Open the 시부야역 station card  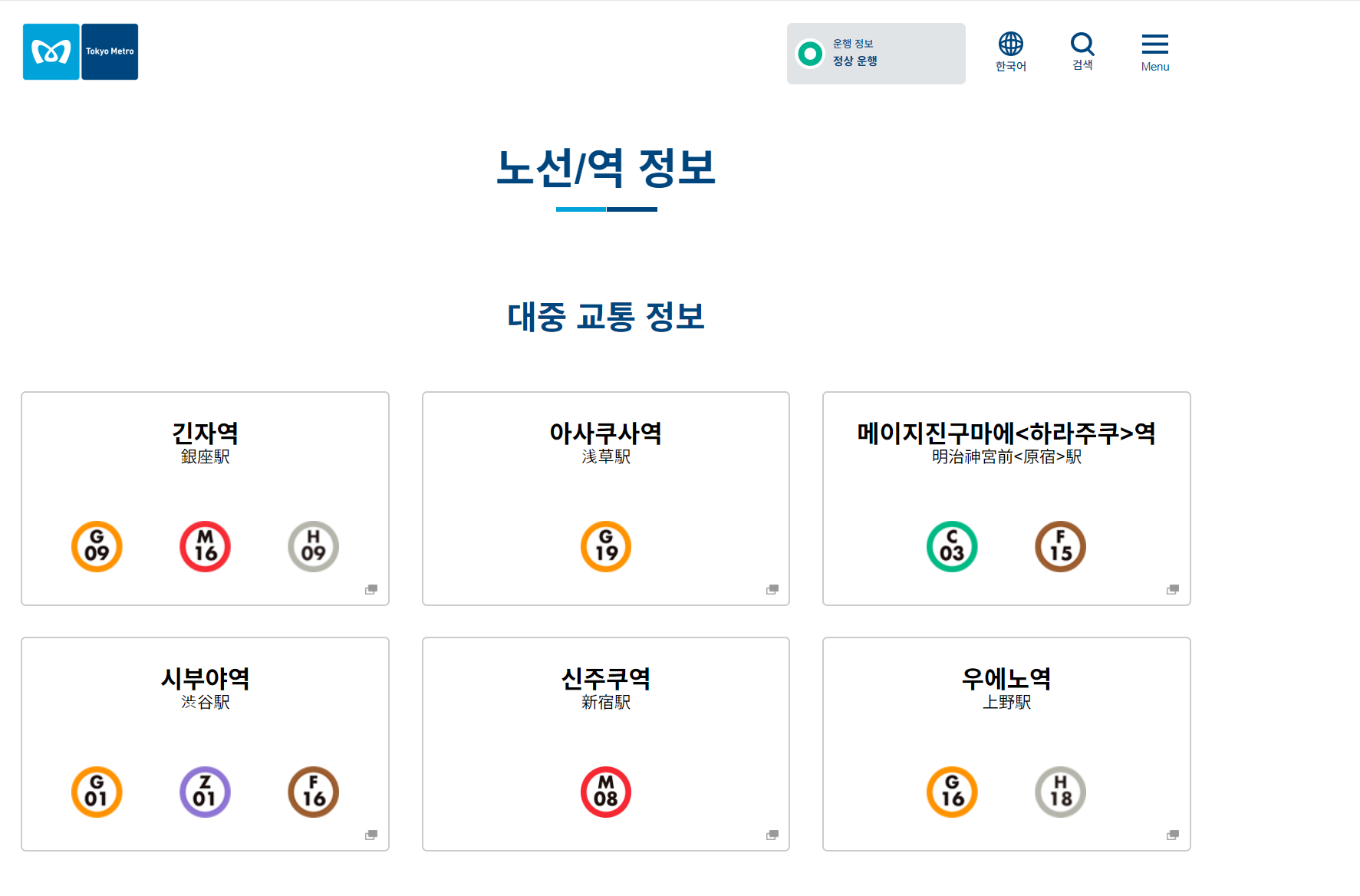tap(205, 744)
